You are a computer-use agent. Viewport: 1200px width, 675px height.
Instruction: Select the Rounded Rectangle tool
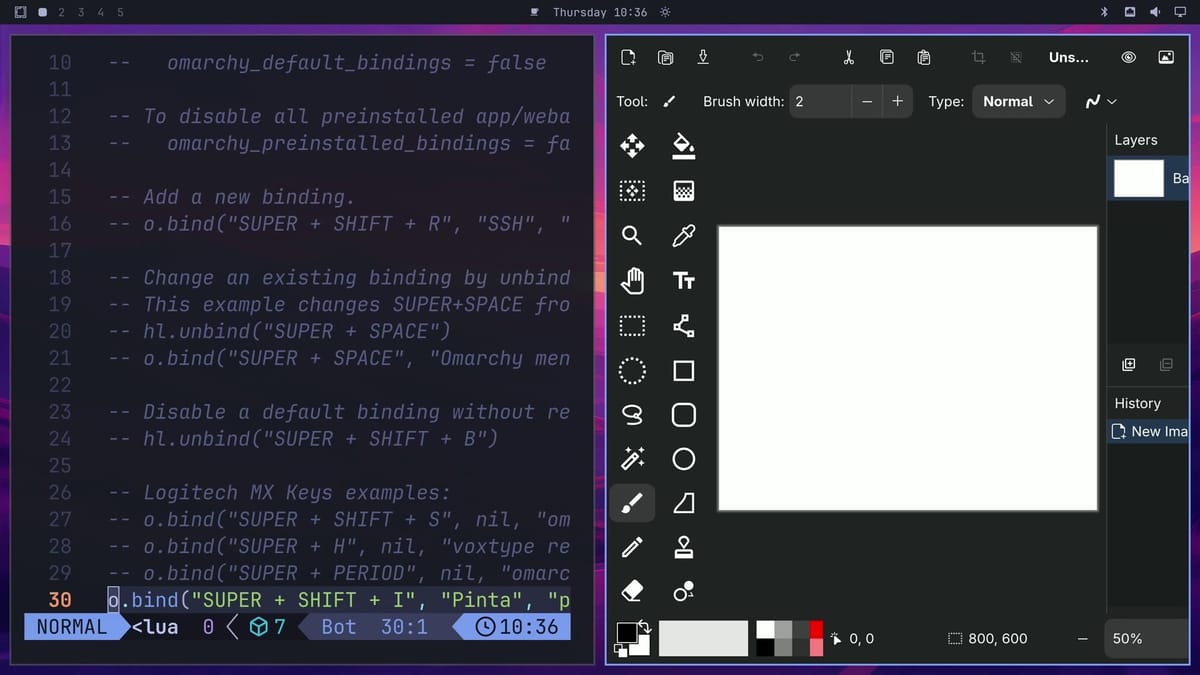[x=684, y=414]
